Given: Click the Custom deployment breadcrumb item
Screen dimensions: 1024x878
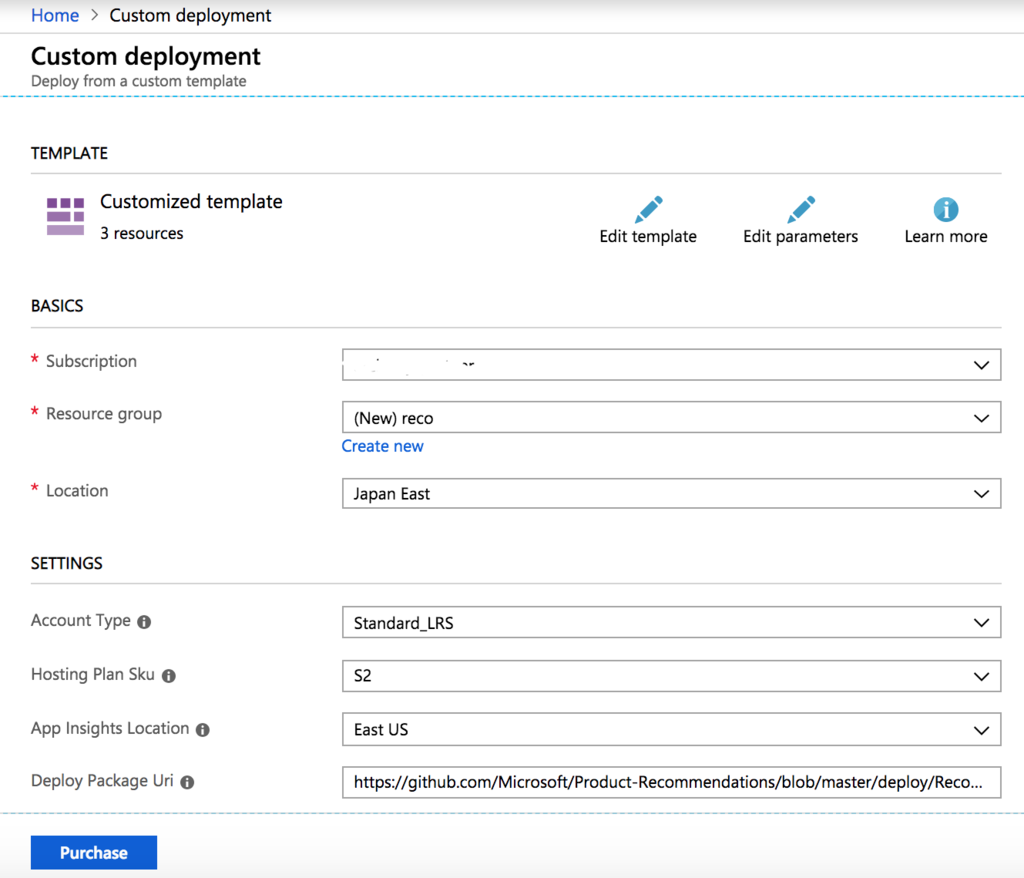Looking at the screenshot, I should [x=190, y=15].
